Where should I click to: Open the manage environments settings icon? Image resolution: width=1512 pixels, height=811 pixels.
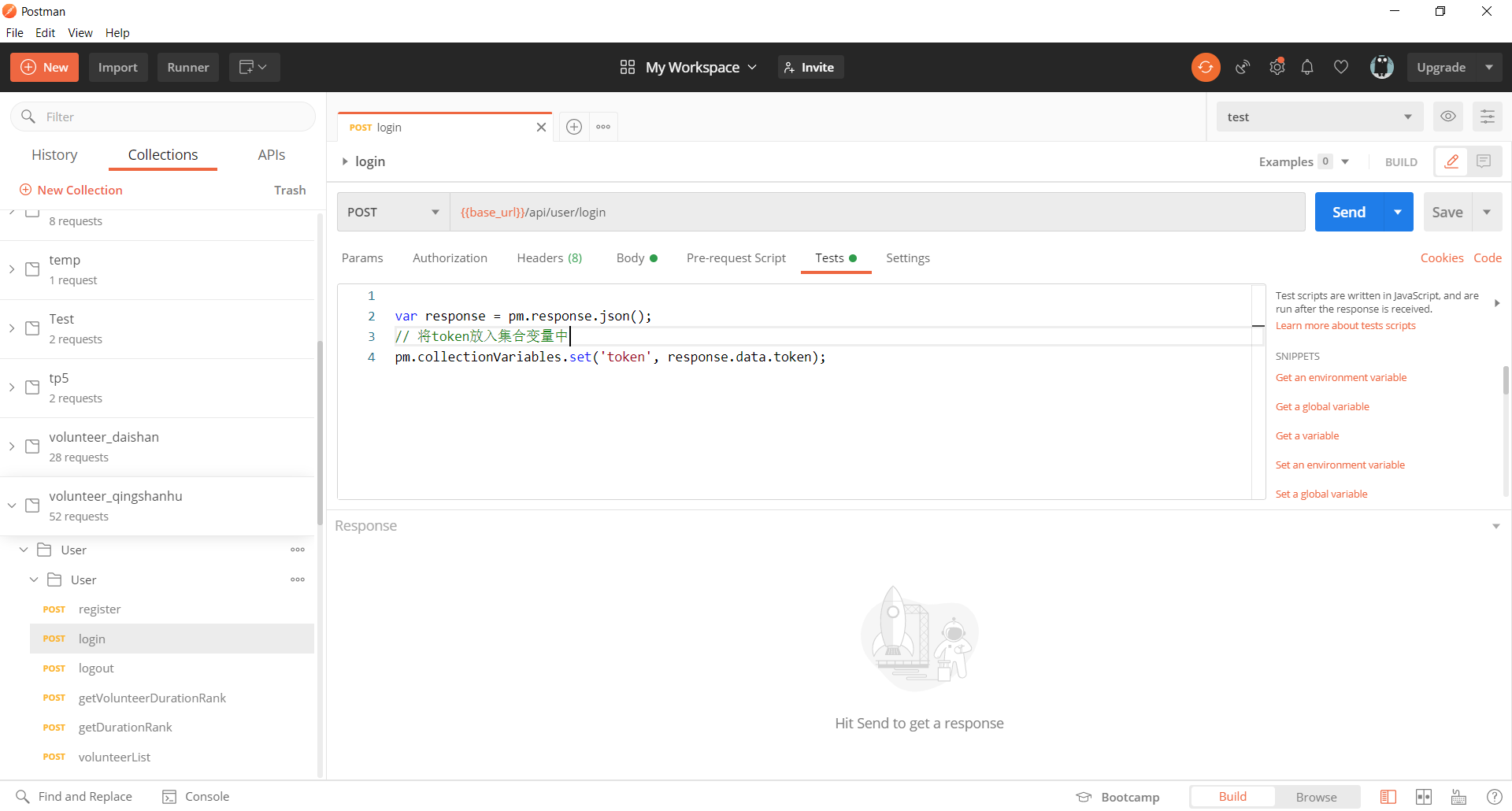click(1488, 117)
